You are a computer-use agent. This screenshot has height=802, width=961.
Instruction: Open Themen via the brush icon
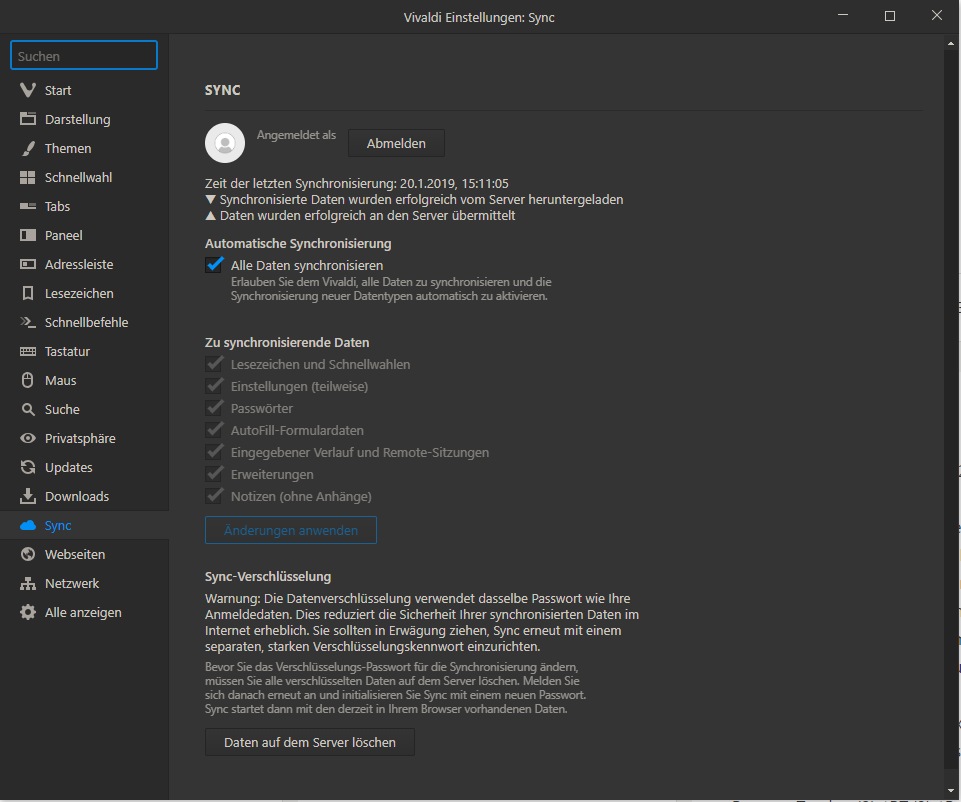click(28, 148)
